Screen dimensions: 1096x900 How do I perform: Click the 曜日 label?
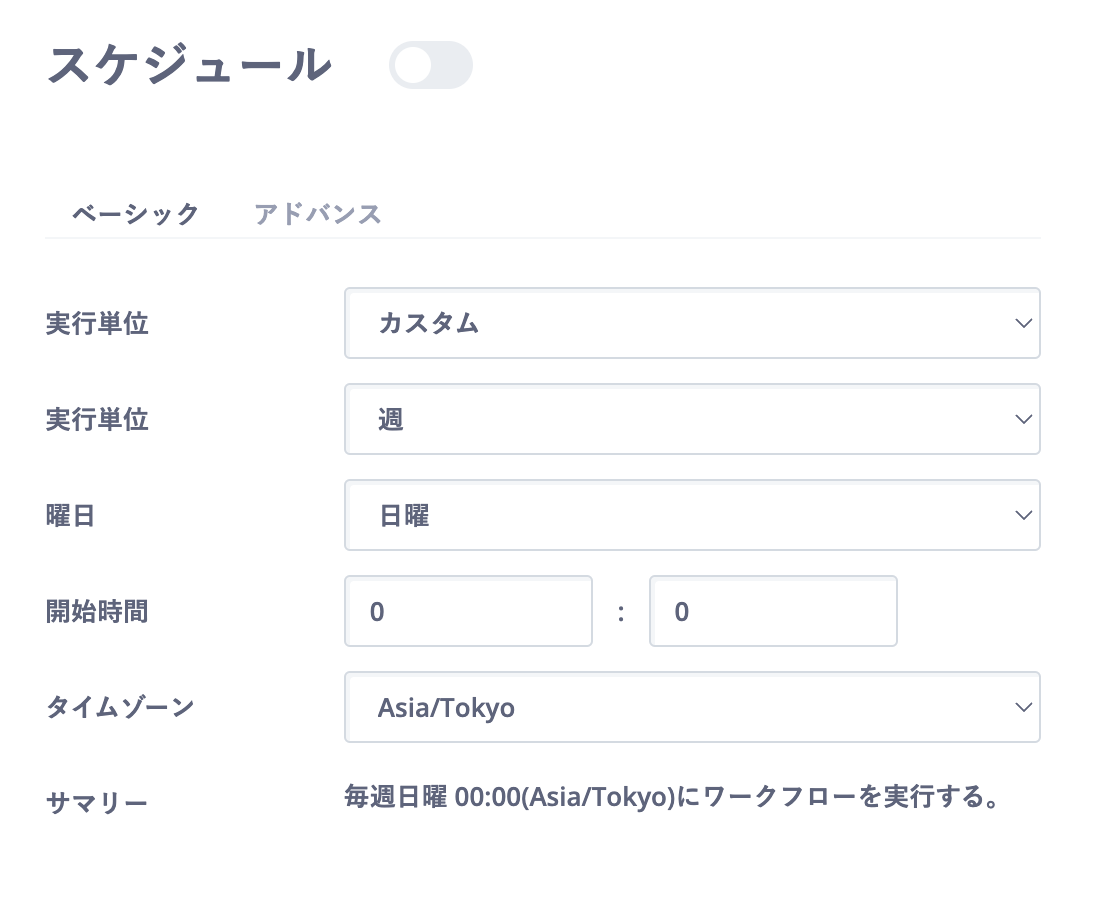(71, 516)
